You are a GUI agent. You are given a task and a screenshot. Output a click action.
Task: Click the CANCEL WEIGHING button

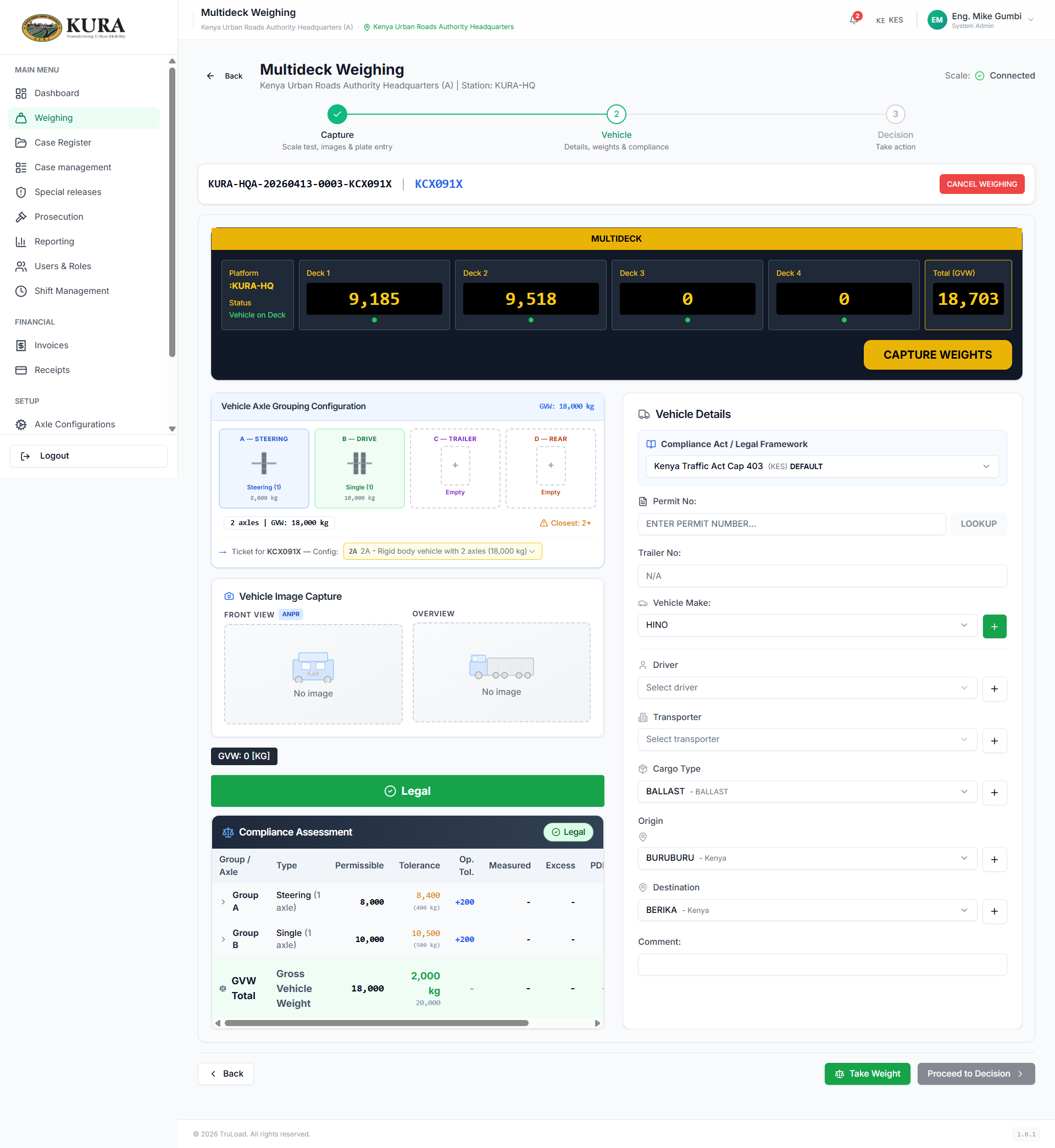pos(981,185)
